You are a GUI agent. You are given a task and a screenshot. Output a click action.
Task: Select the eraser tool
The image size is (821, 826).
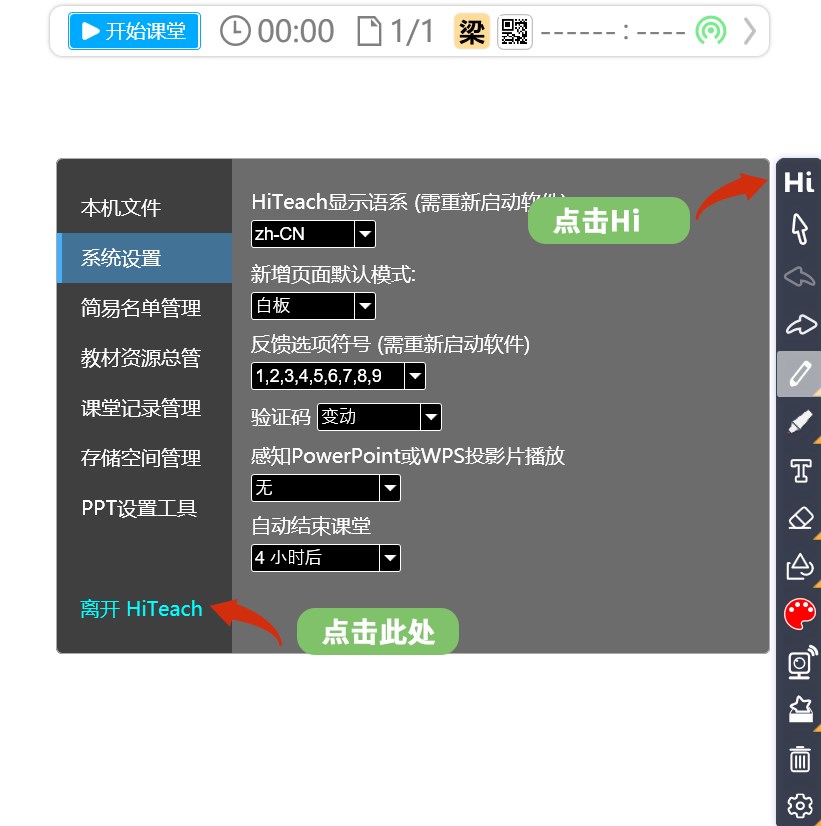tap(799, 518)
